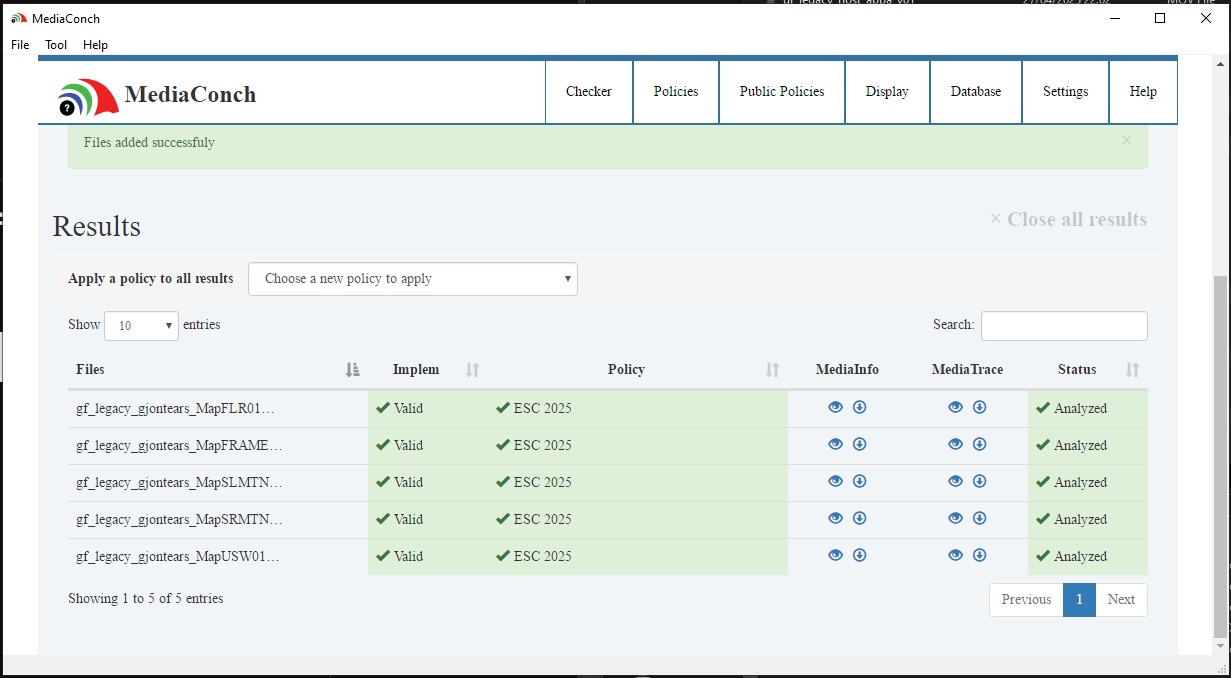The height and width of the screenshot is (678, 1231).
Task: Open the Show entries count dropdown
Action: point(141,326)
